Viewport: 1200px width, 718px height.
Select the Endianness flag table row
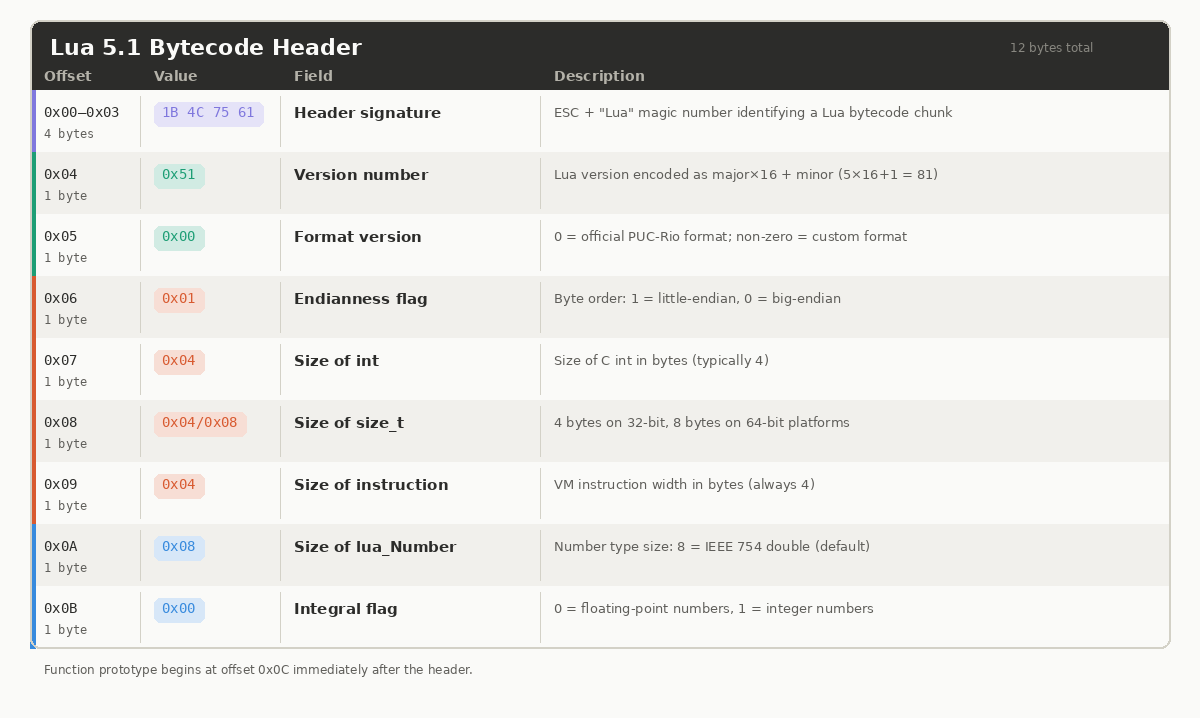tap(600, 306)
